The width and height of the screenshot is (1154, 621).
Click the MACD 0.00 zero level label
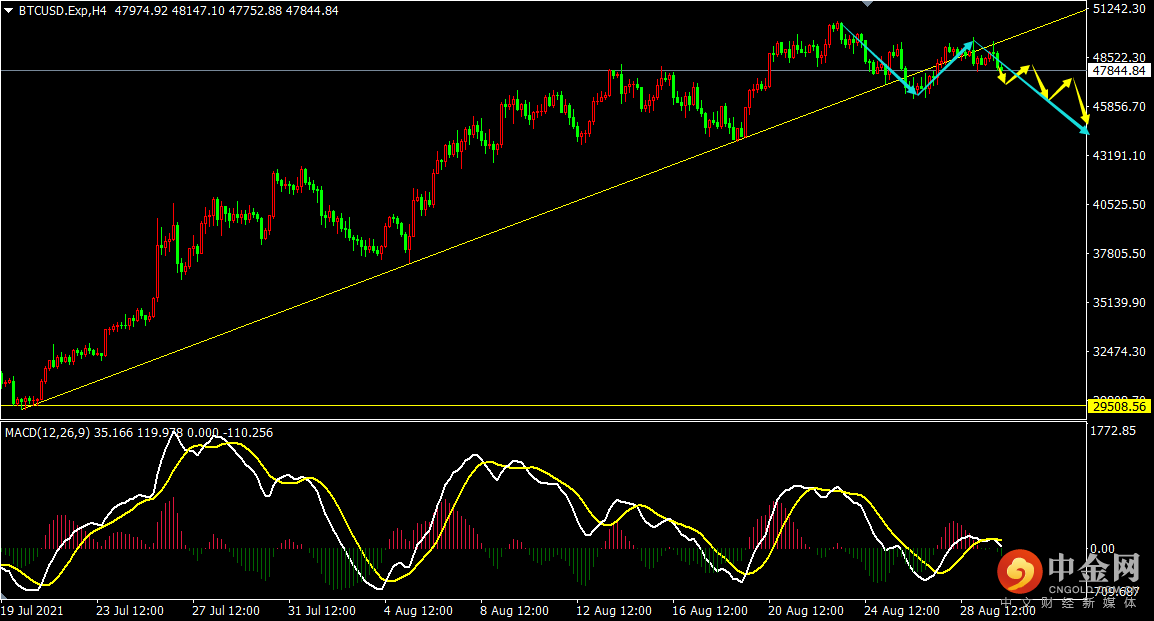1102,549
